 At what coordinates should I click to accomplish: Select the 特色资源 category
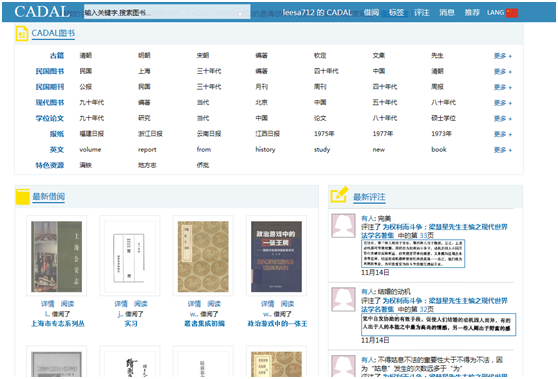[x=49, y=165]
